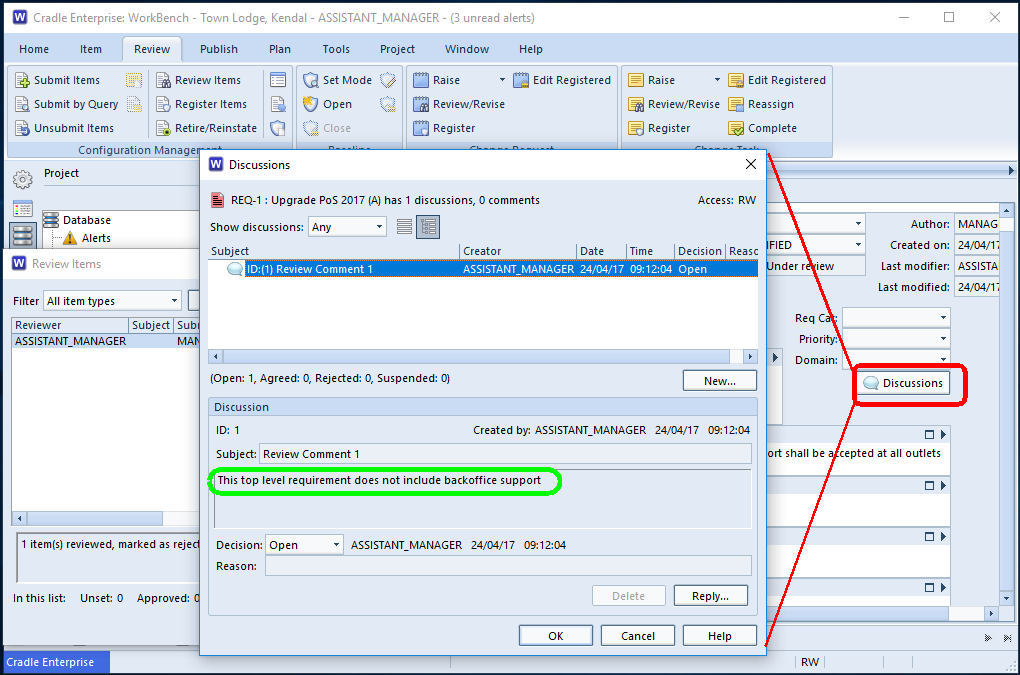Click the Submit Items ribbon command

[x=58, y=80]
